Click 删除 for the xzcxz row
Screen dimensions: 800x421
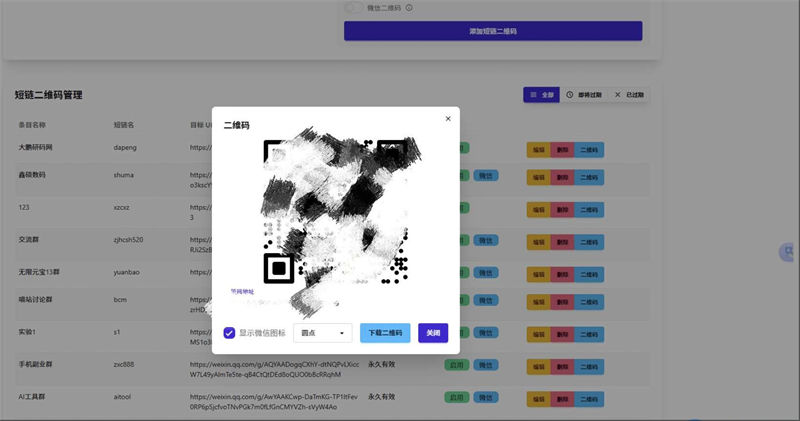click(562, 210)
